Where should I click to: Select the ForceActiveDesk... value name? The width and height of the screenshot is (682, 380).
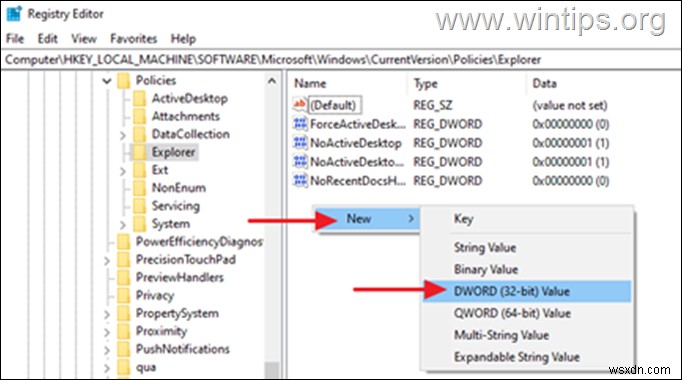coord(358,124)
